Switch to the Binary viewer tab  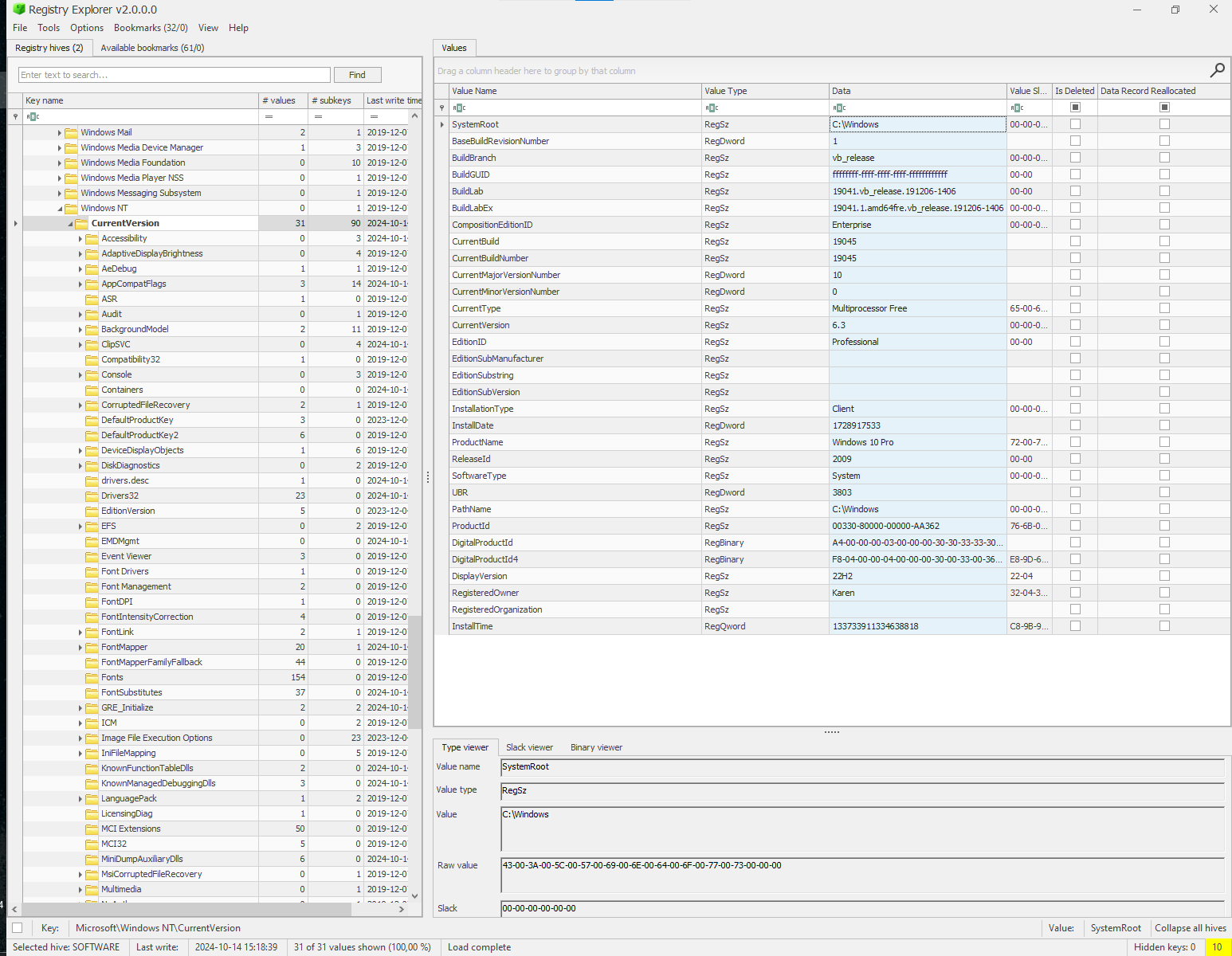(596, 747)
